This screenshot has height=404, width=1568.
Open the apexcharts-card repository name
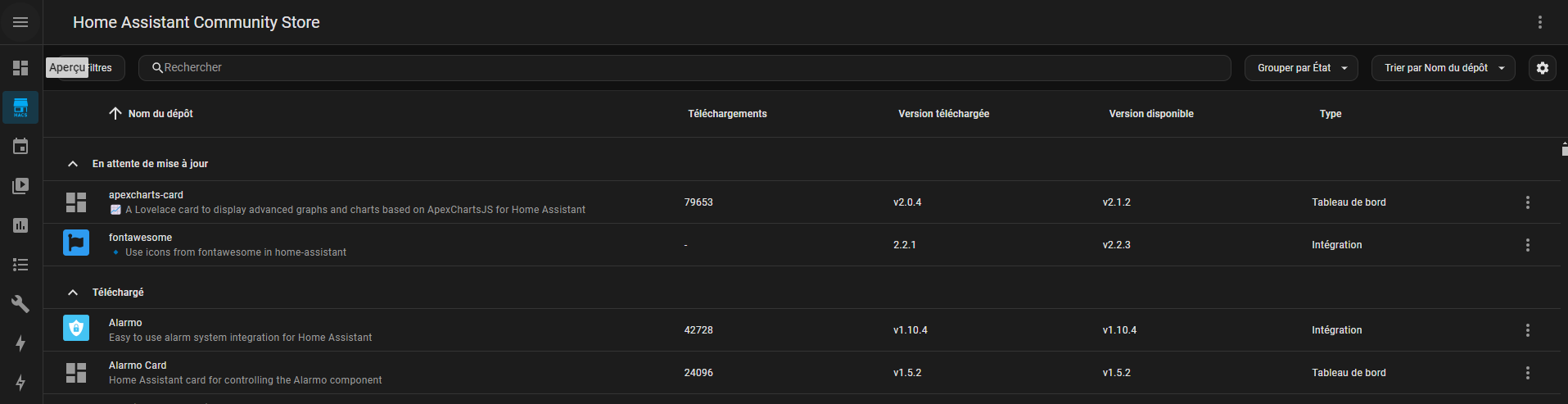coord(146,195)
